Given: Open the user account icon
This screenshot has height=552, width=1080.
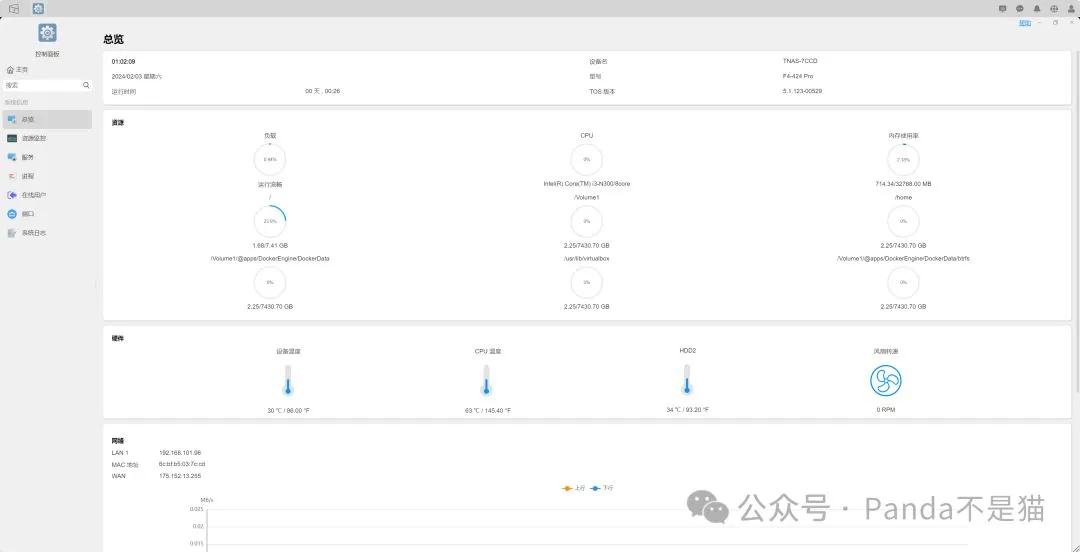Looking at the screenshot, I should pos(1071,8).
